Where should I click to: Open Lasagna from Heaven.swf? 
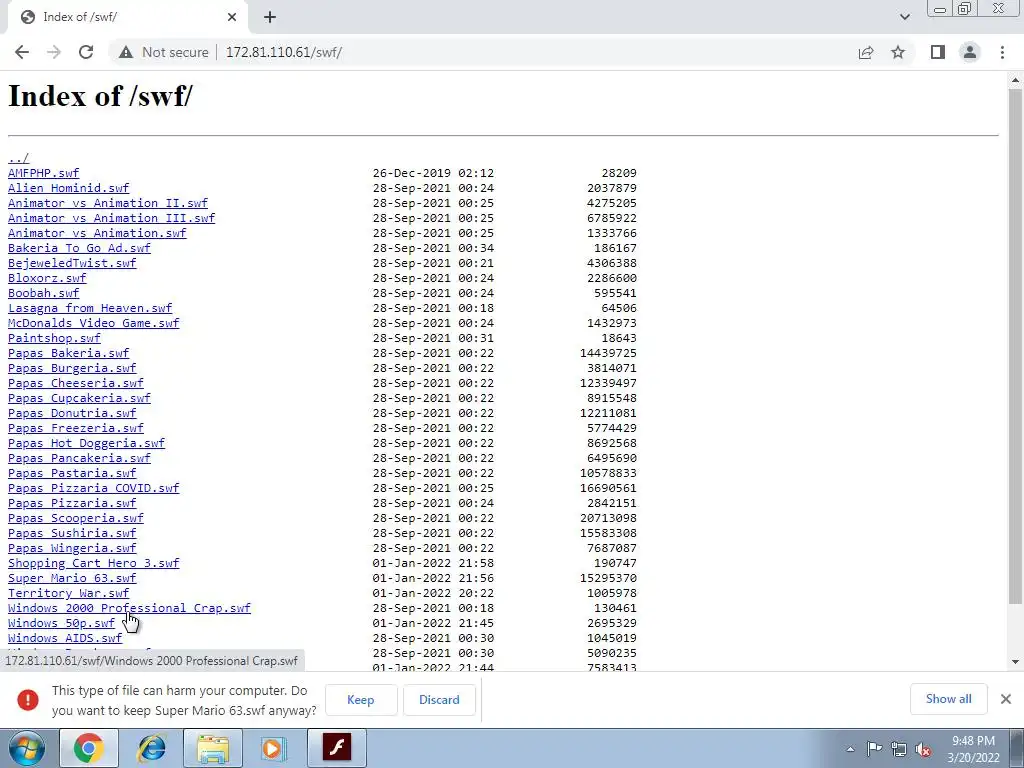click(x=90, y=308)
